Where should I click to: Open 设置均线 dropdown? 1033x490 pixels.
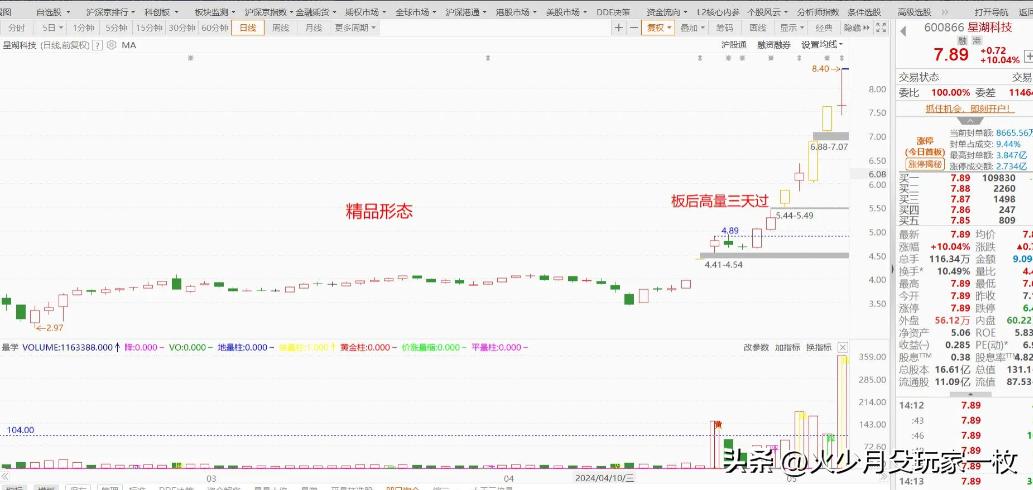822,45
